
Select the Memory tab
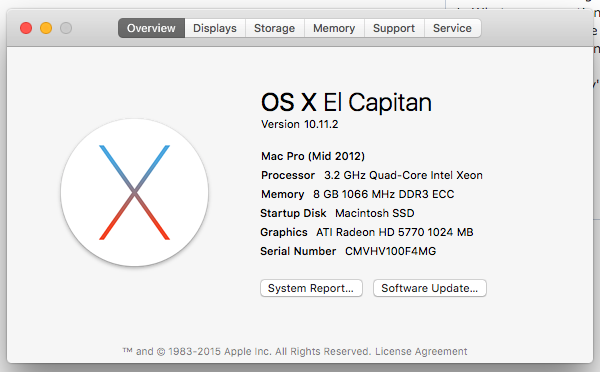coord(334,28)
